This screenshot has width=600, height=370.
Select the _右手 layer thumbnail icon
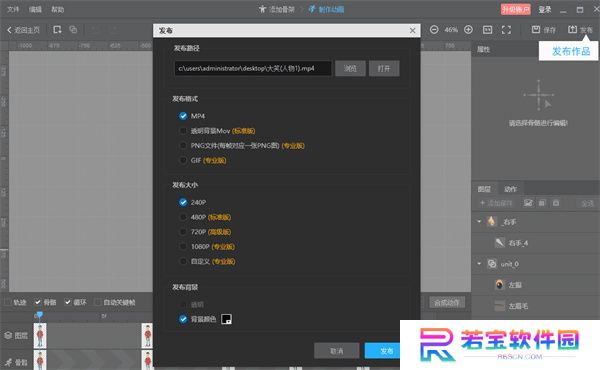(x=492, y=221)
